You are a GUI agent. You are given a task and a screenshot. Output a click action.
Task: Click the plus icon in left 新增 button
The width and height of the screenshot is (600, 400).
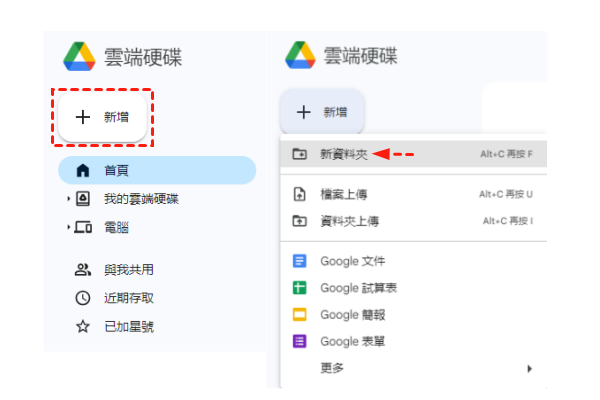pyautogui.click(x=83, y=117)
